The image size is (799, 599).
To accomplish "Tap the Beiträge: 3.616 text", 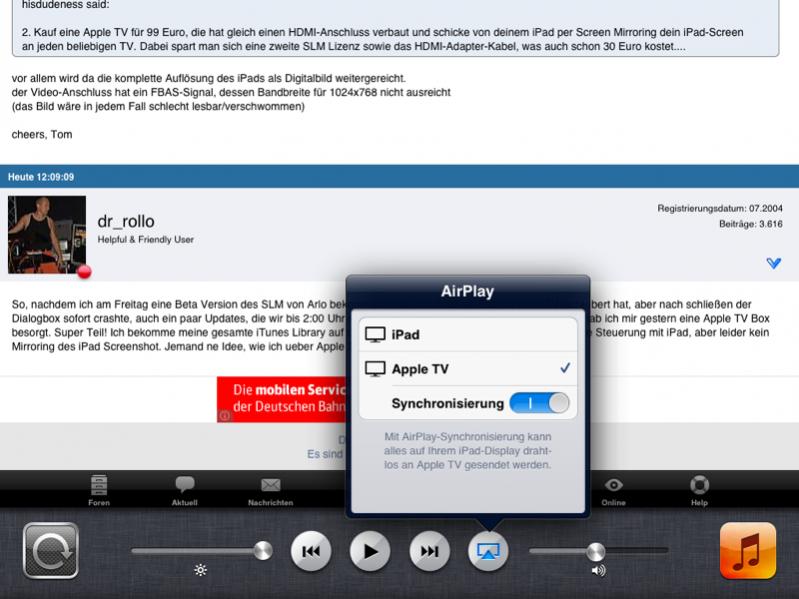I will tap(751, 224).
